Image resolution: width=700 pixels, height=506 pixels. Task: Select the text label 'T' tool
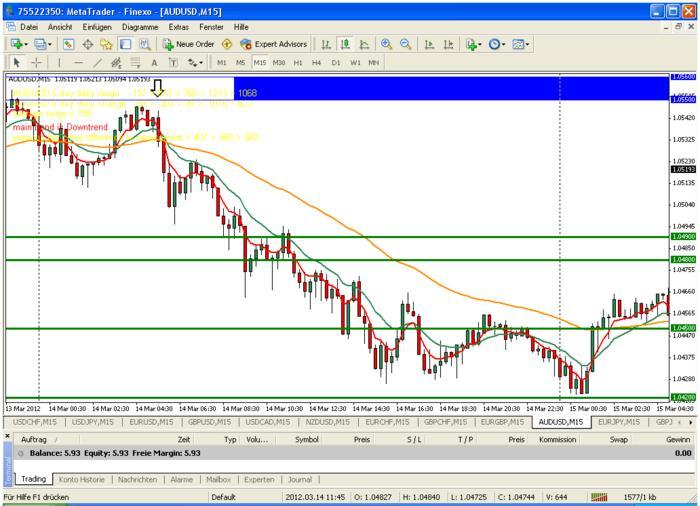173,63
